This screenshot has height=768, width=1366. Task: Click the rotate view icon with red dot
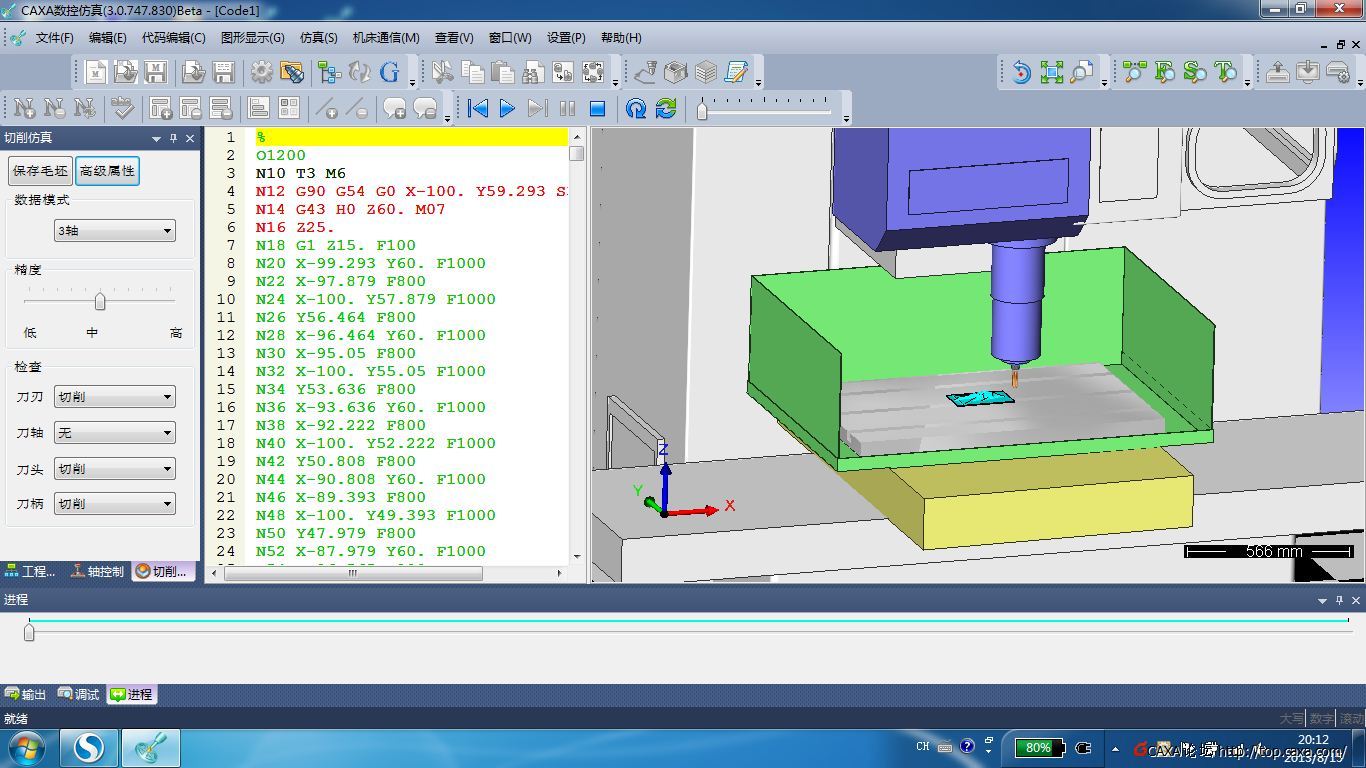pyautogui.click(x=1021, y=72)
